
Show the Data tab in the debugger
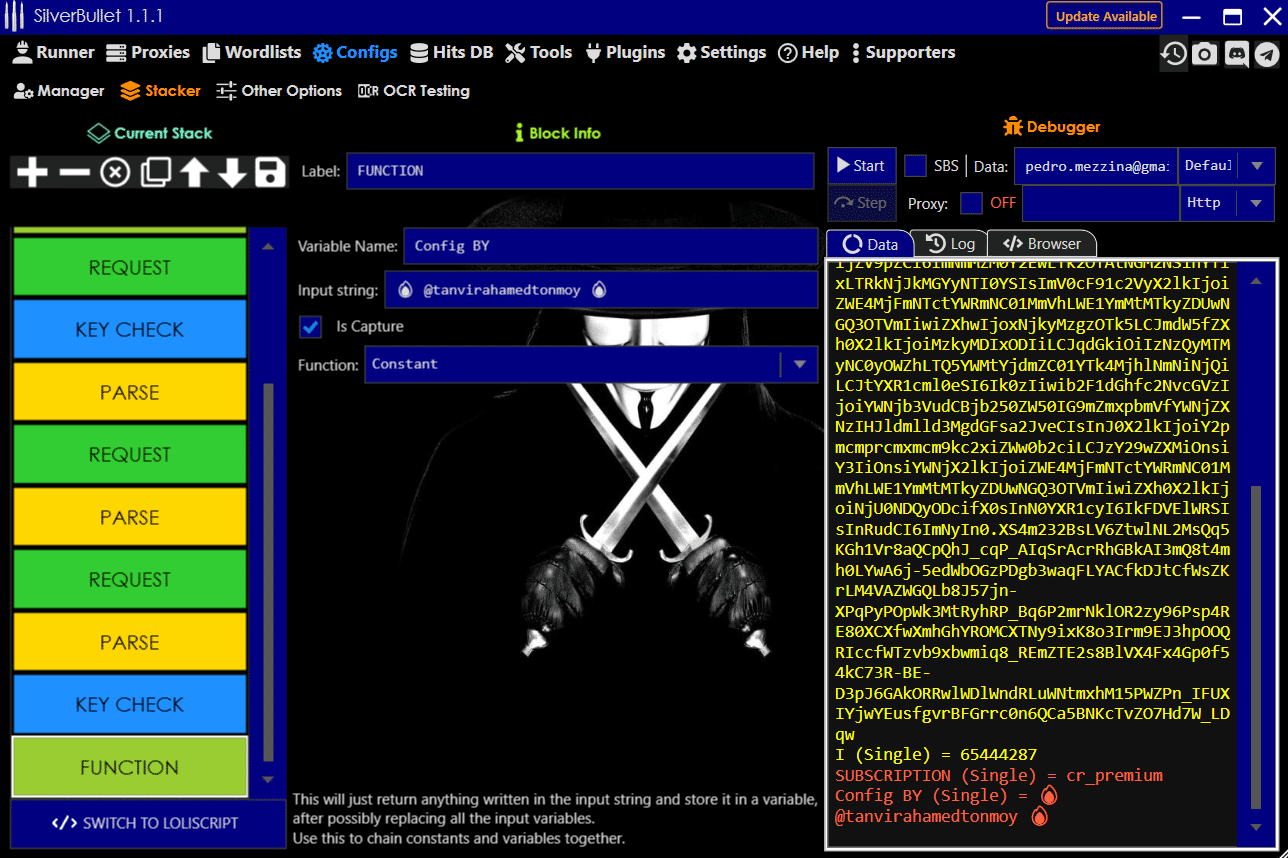tap(870, 244)
